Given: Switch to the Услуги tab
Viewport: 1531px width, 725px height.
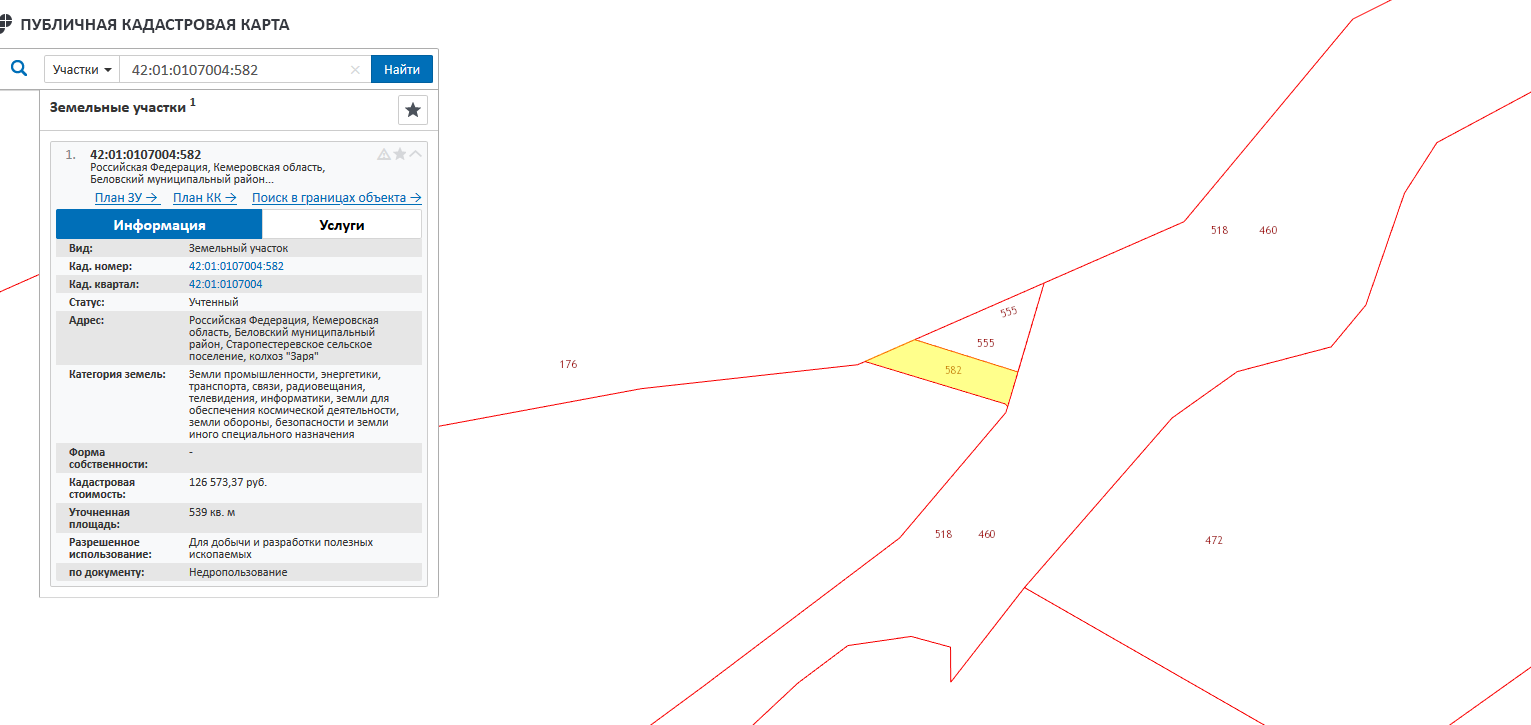Looking at the screenshot, I should tap(342, 225).
